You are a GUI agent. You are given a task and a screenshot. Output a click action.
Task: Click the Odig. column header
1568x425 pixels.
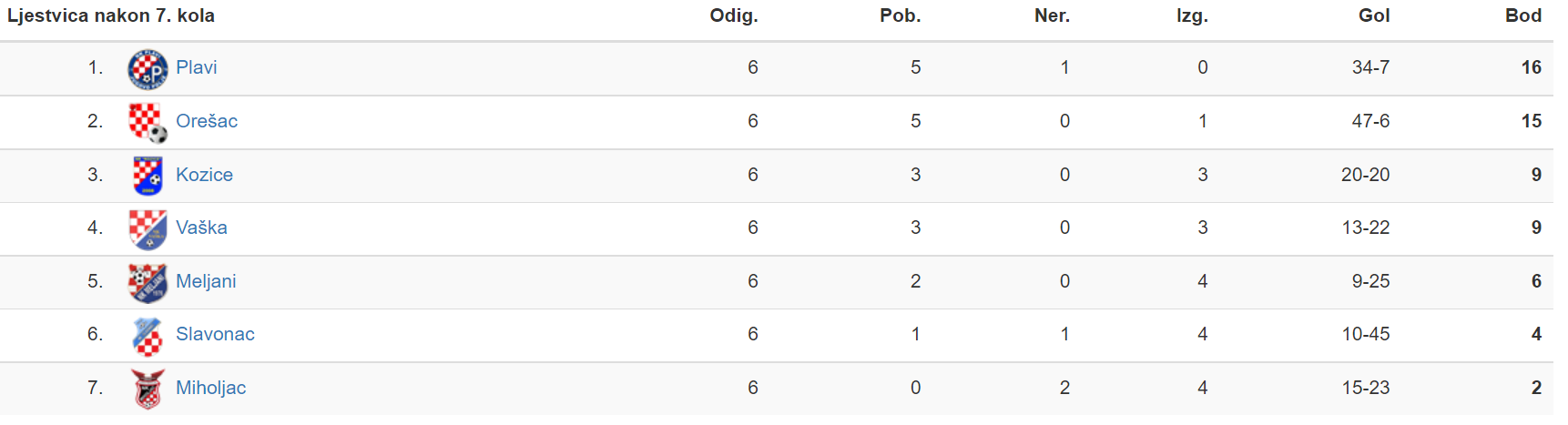click(734, 15)
